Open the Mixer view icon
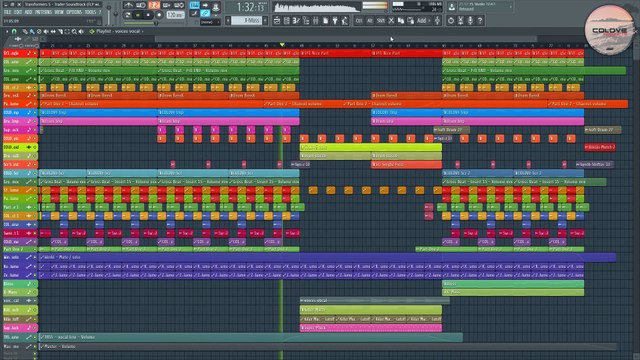 (x=315, y=20)
